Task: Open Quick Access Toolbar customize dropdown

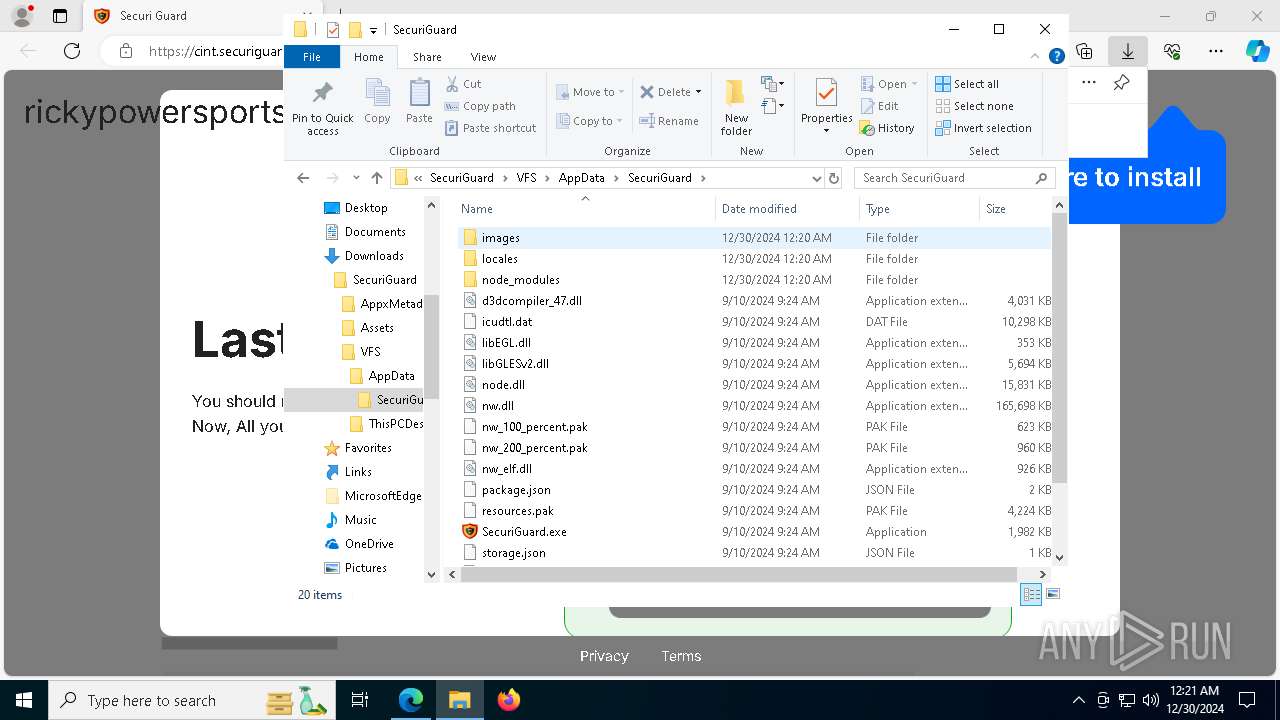Action: pos(373,30)
